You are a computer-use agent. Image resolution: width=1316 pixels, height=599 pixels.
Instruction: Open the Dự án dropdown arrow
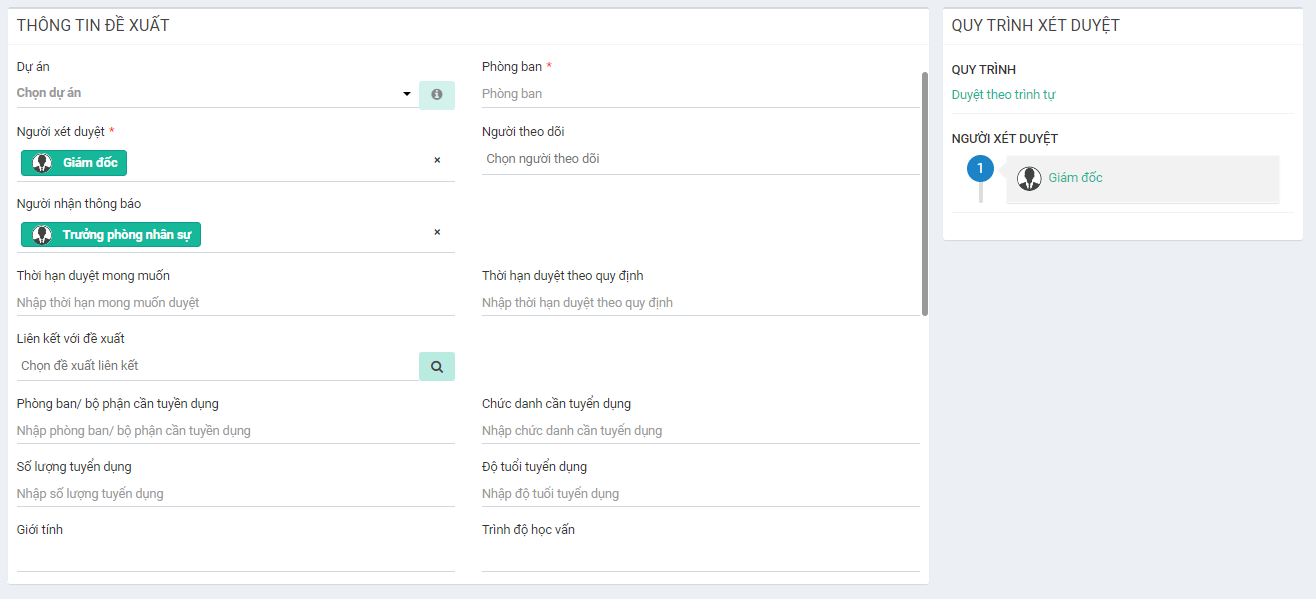(407, 94)
